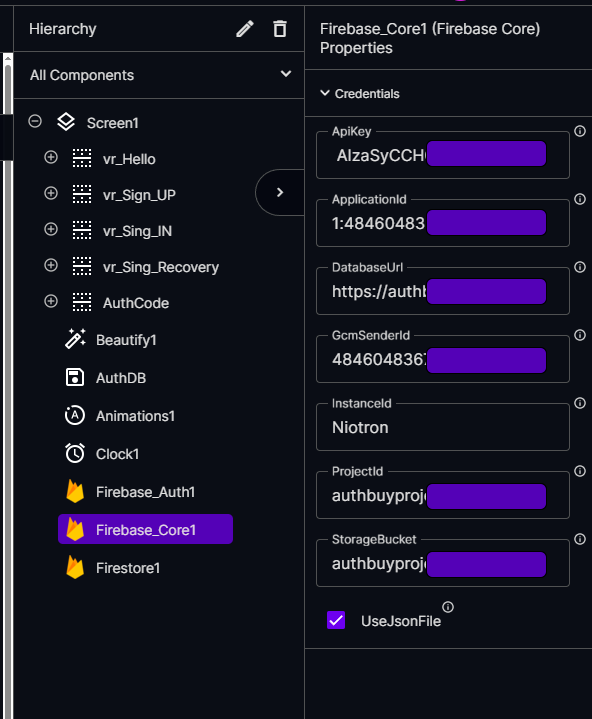Expand the AuthCode arrangement node
The image size is (592, 719).
[x=51, y=301]
